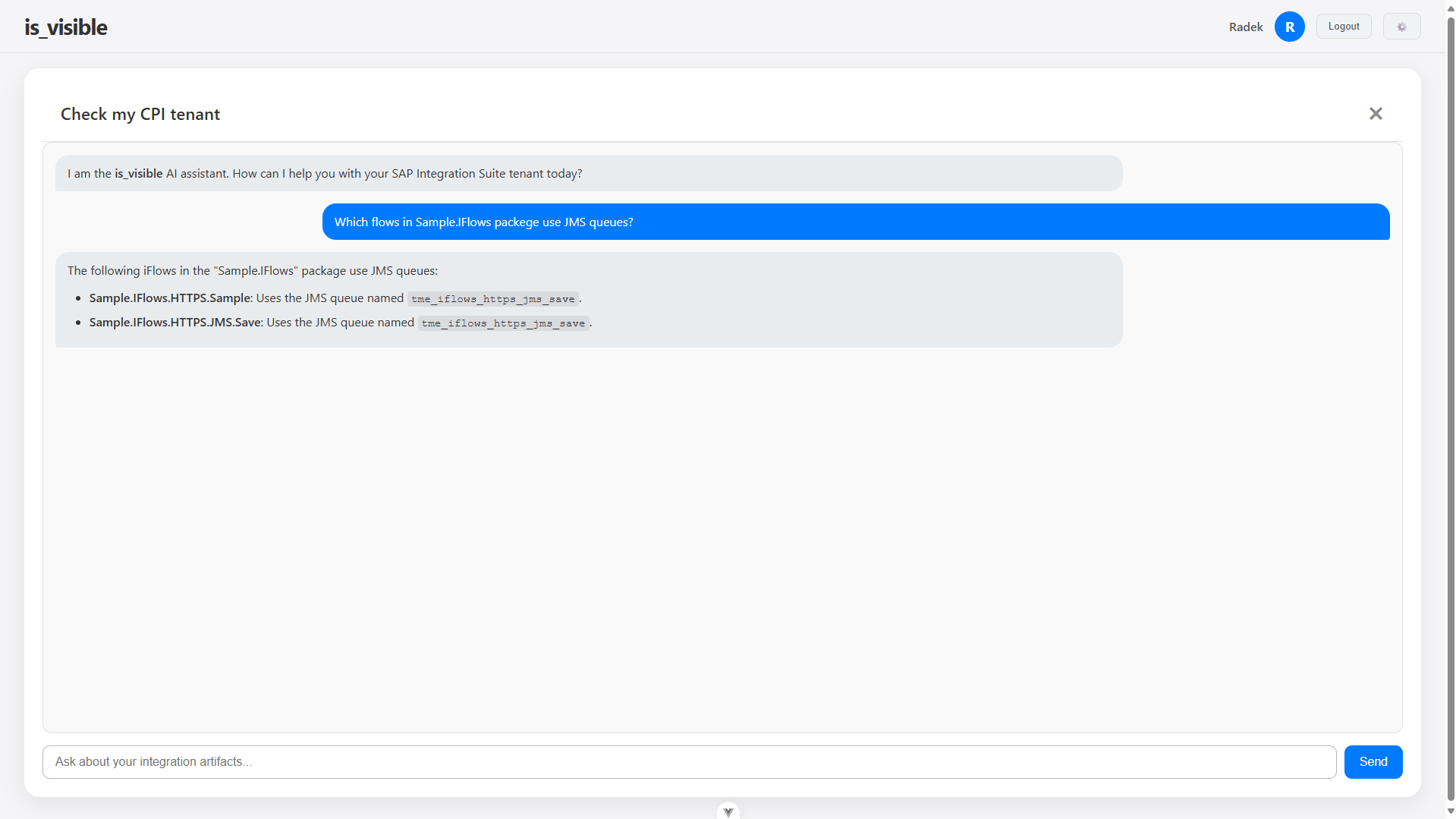Viewport: 1456px width, 819px height.
Task: Click the Check my CPI tenant title
Action: pyautogui.click(x=140, y=114)
